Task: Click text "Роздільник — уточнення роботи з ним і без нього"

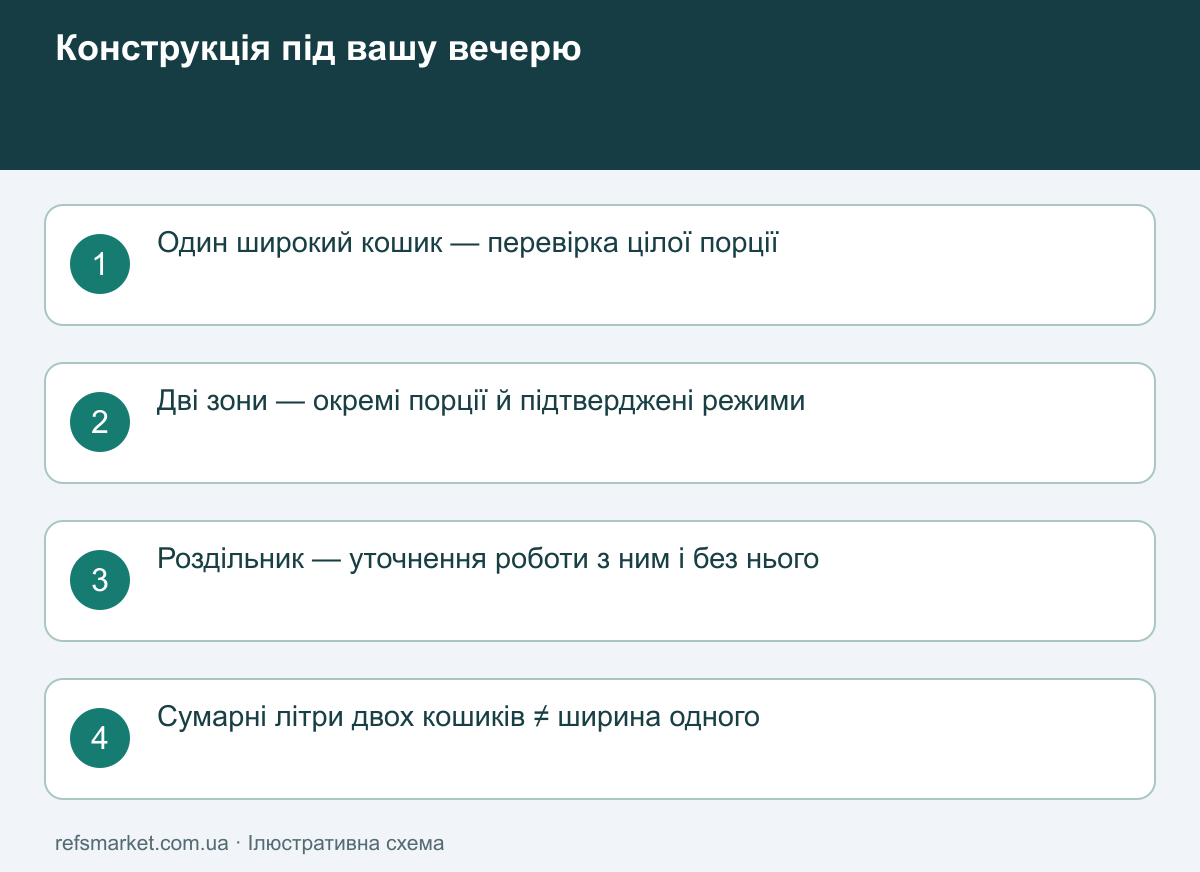Action: (488, 559)
